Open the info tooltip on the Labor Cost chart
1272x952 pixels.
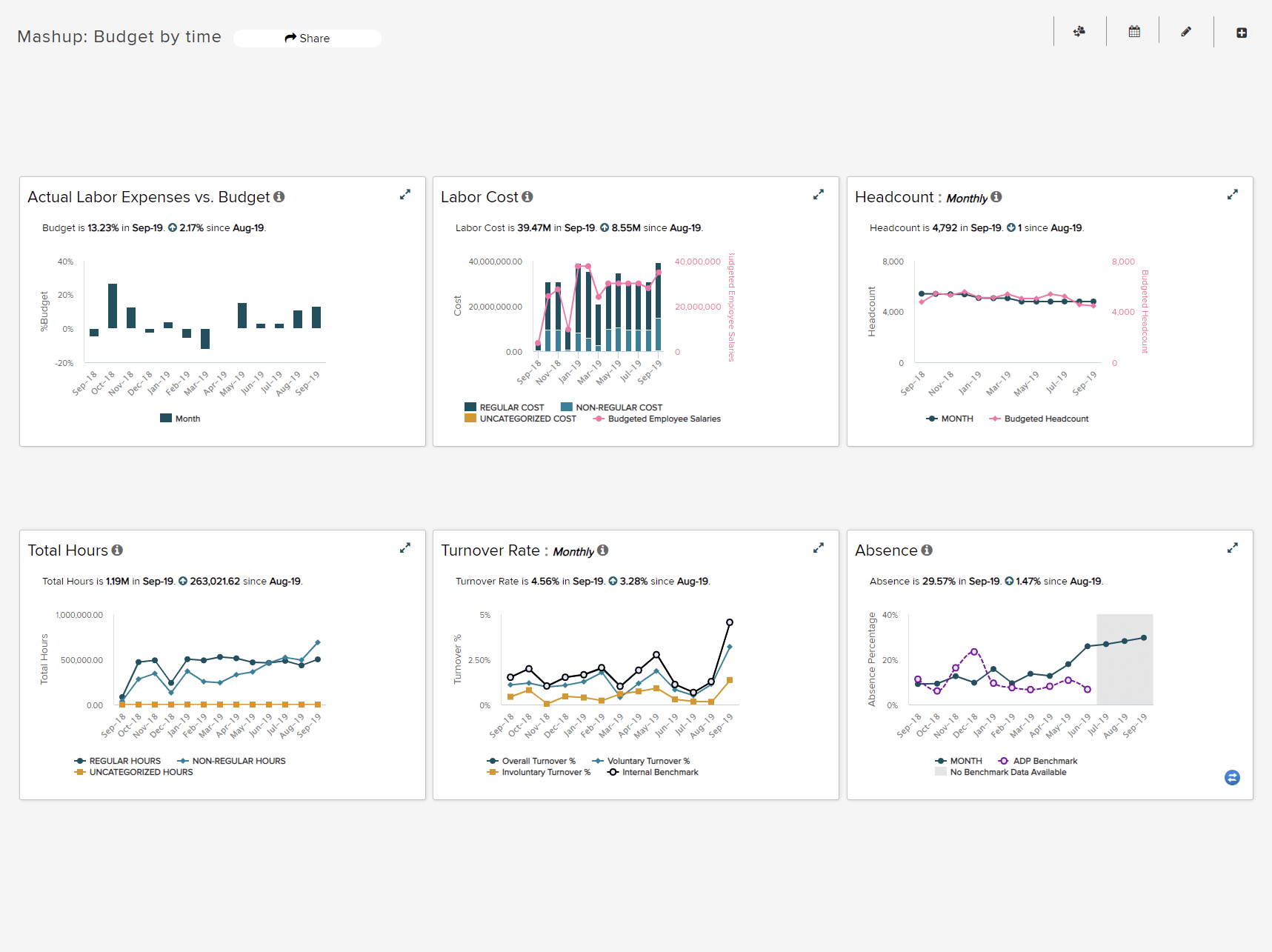(527, 196)
